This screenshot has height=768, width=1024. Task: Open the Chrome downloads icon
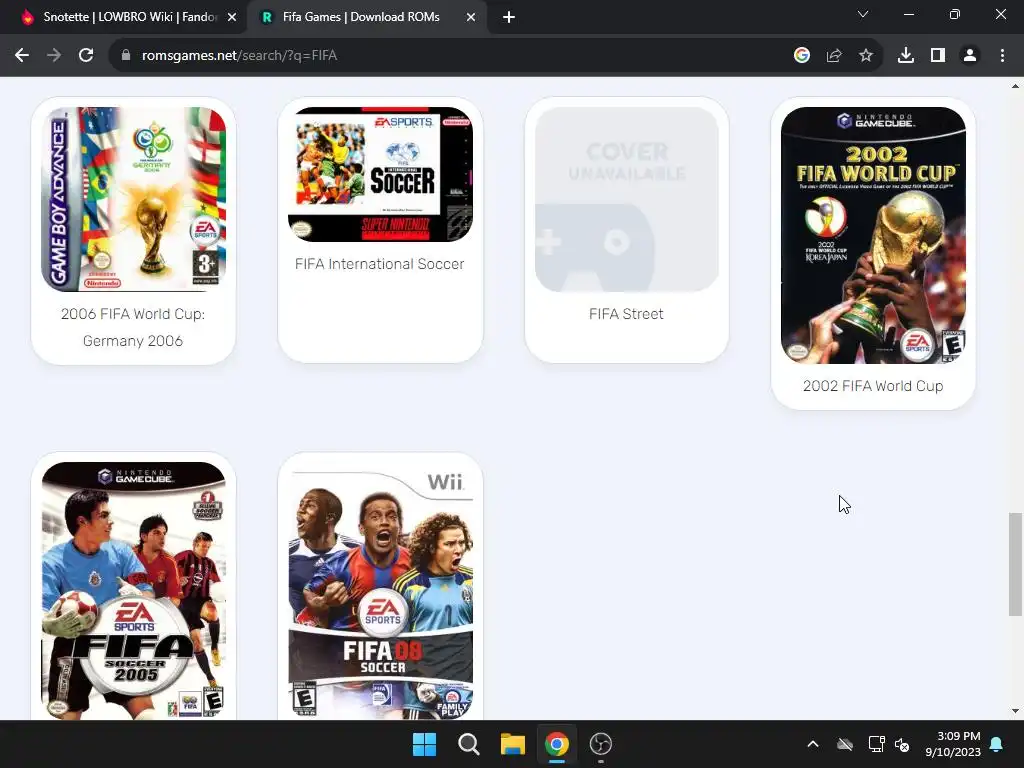906,56
